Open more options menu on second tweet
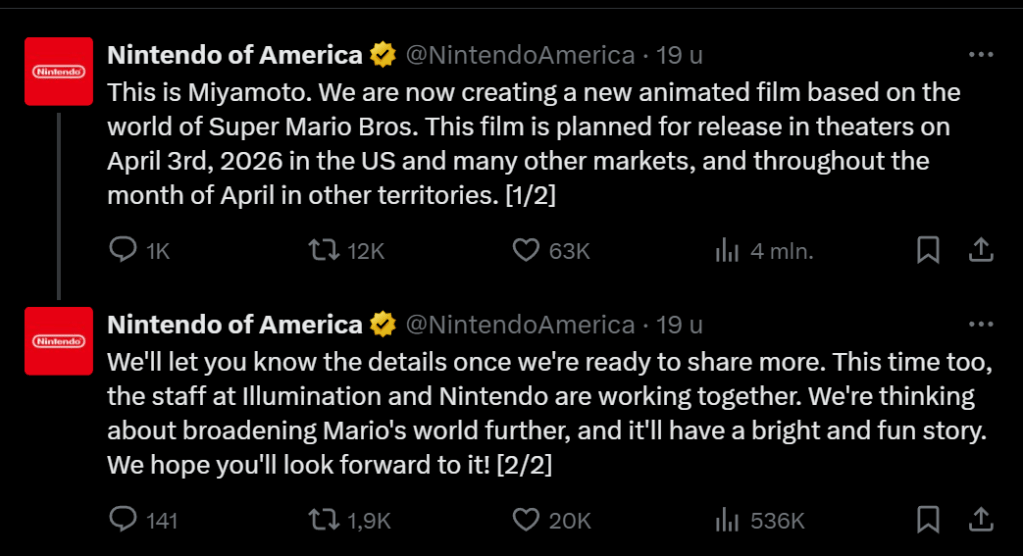Image resolution: width=1023 pixels, height=556 pixels. tap(981, 325)
